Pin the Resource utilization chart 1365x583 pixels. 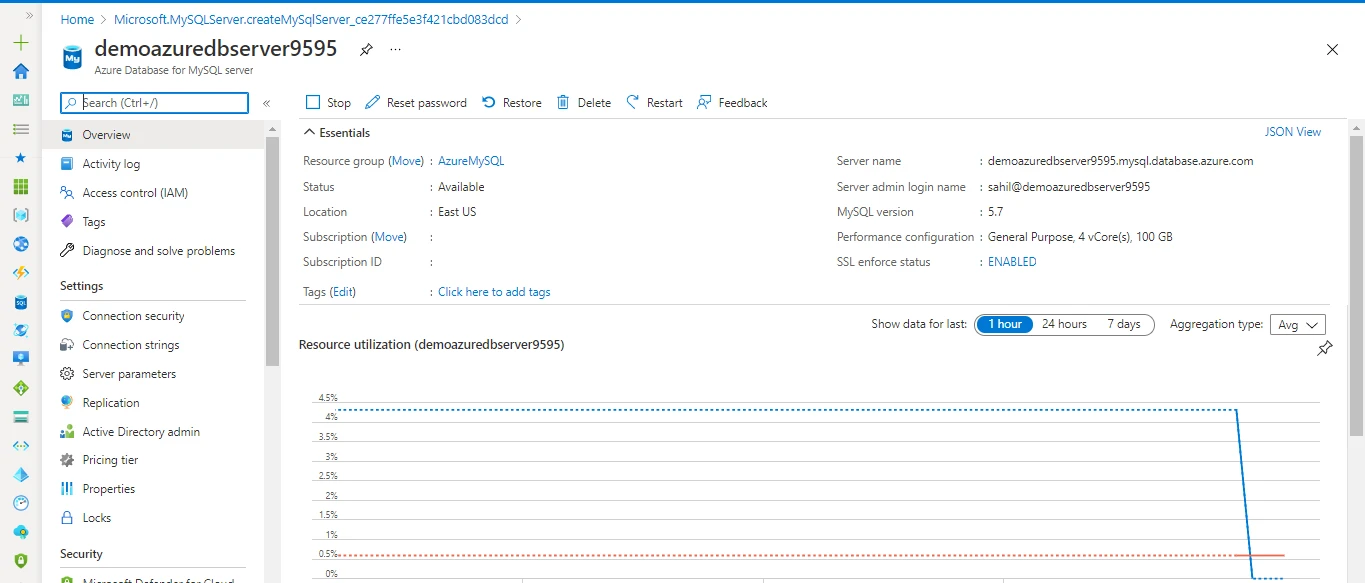[1325, 348]
